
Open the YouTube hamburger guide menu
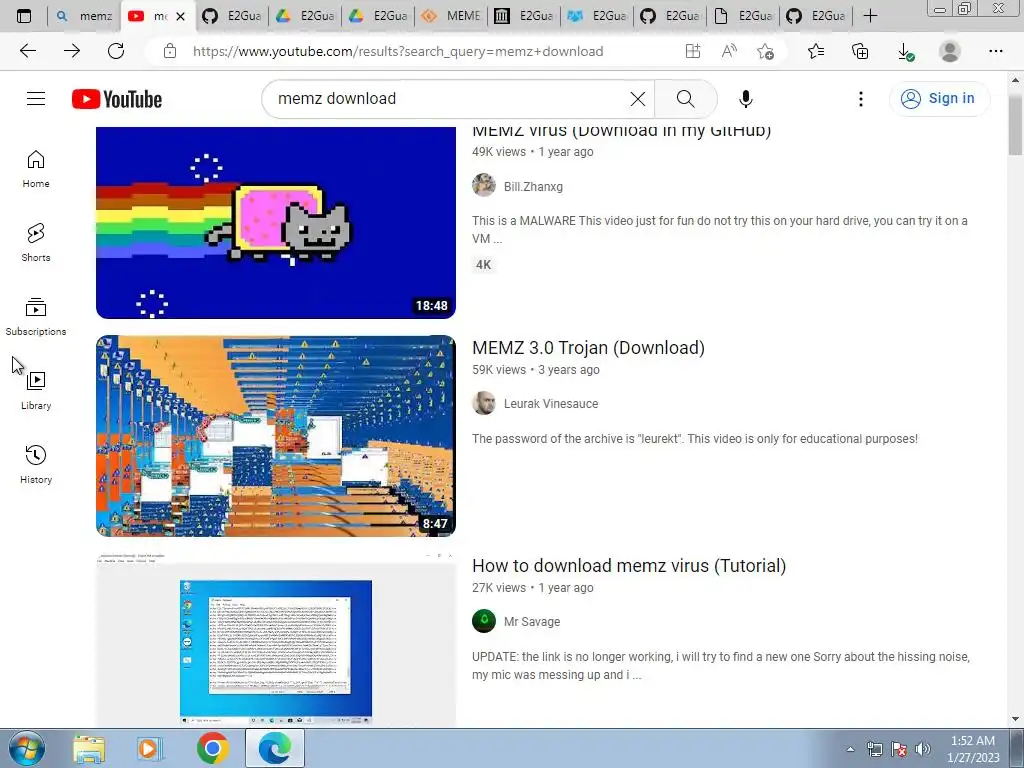pyautogui.click(x=36, y=99)
